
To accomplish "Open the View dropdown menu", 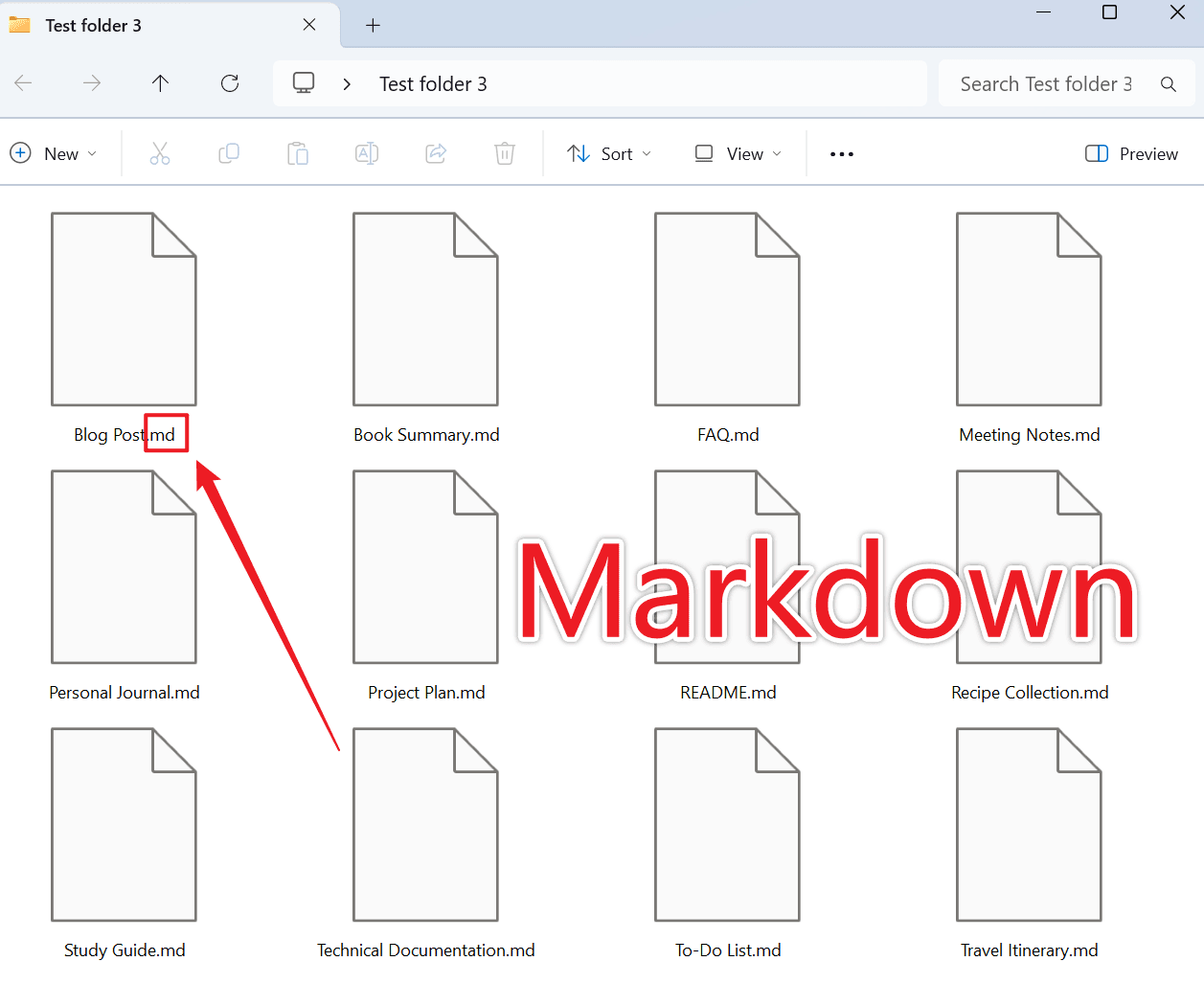I will pos(738,154).
